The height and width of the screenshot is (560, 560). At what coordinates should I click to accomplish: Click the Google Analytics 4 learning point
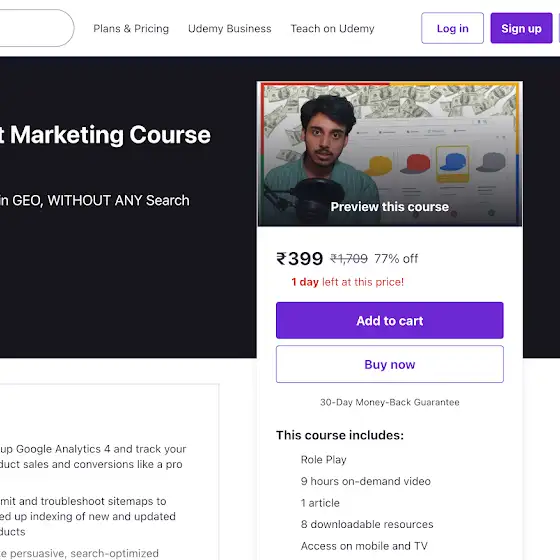click(93, 456)
